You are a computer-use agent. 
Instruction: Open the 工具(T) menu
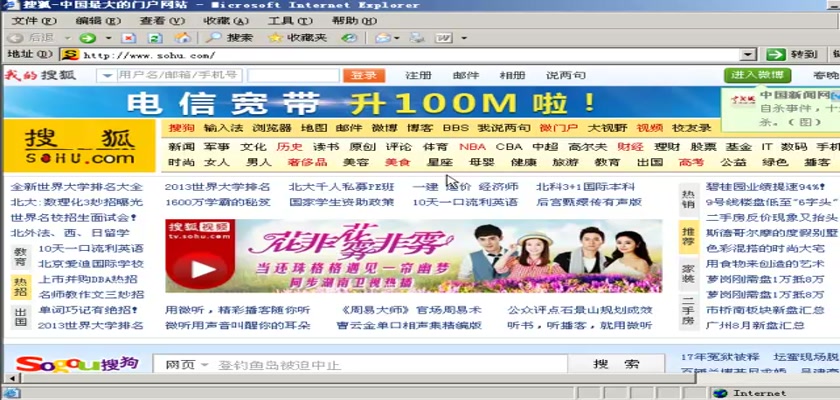(290, 21)
